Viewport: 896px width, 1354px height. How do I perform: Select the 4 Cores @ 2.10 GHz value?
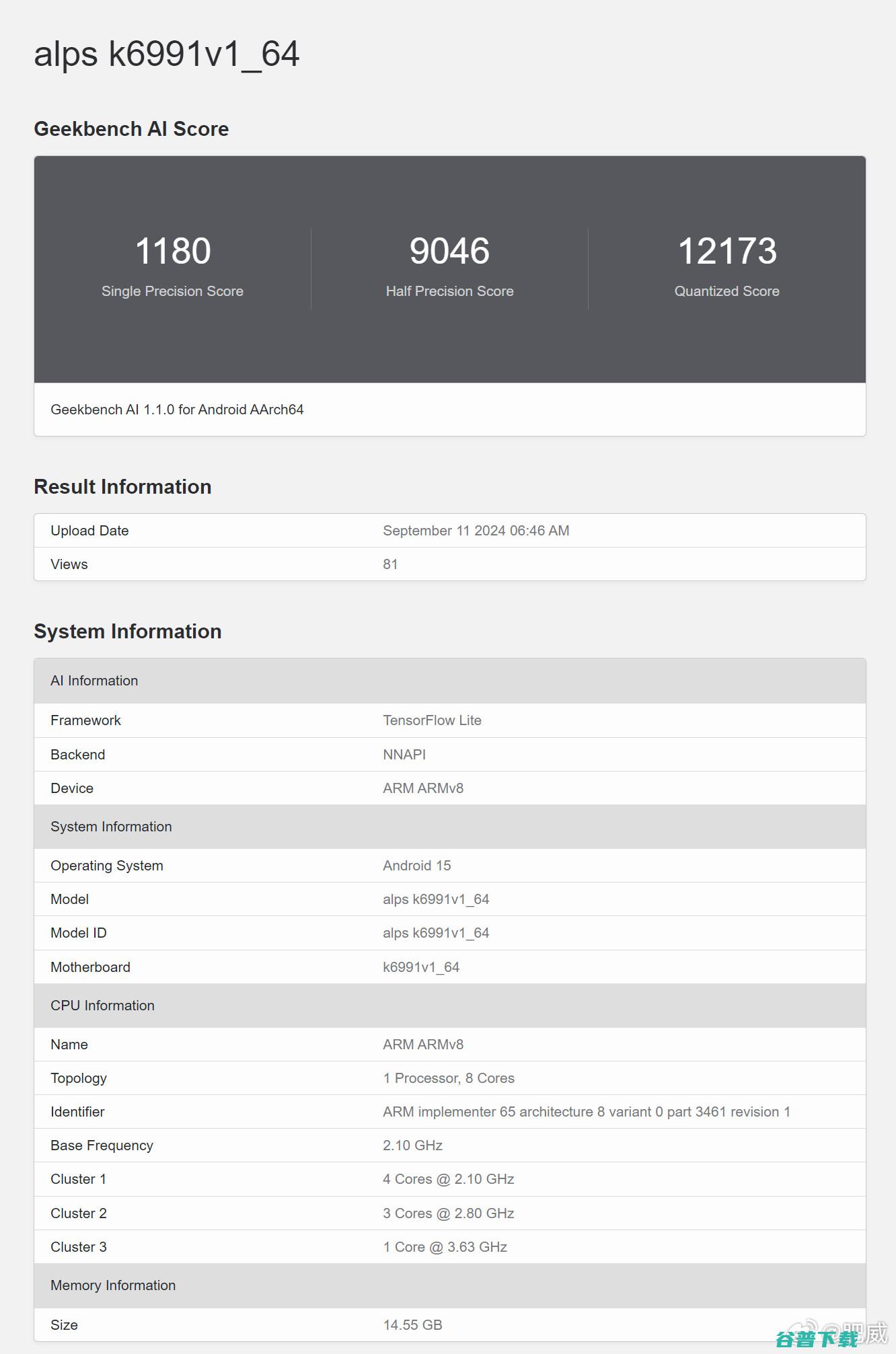tap(449, 1179)
